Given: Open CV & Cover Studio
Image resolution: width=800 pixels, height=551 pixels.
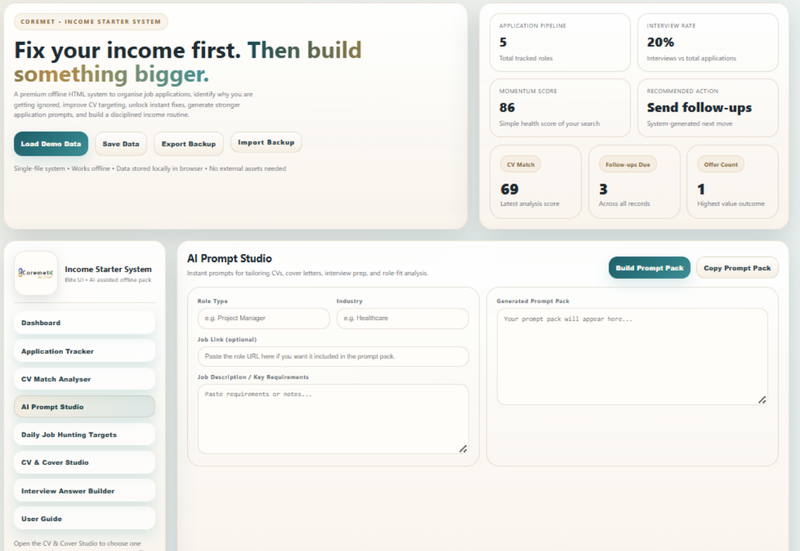Looking at the screenshot, I should [x=85, y=462].
